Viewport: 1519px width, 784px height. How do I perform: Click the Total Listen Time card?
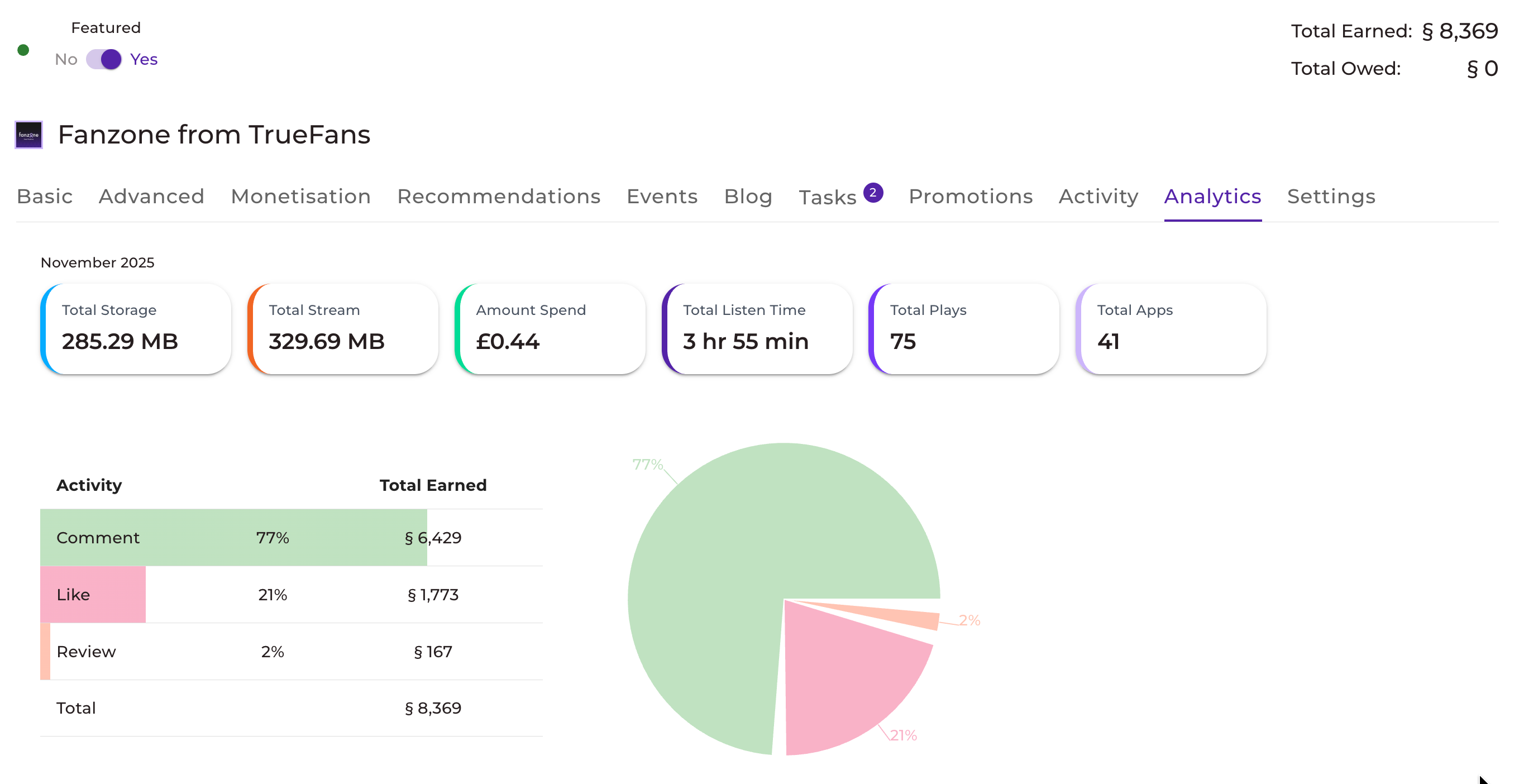coord(757,328)
